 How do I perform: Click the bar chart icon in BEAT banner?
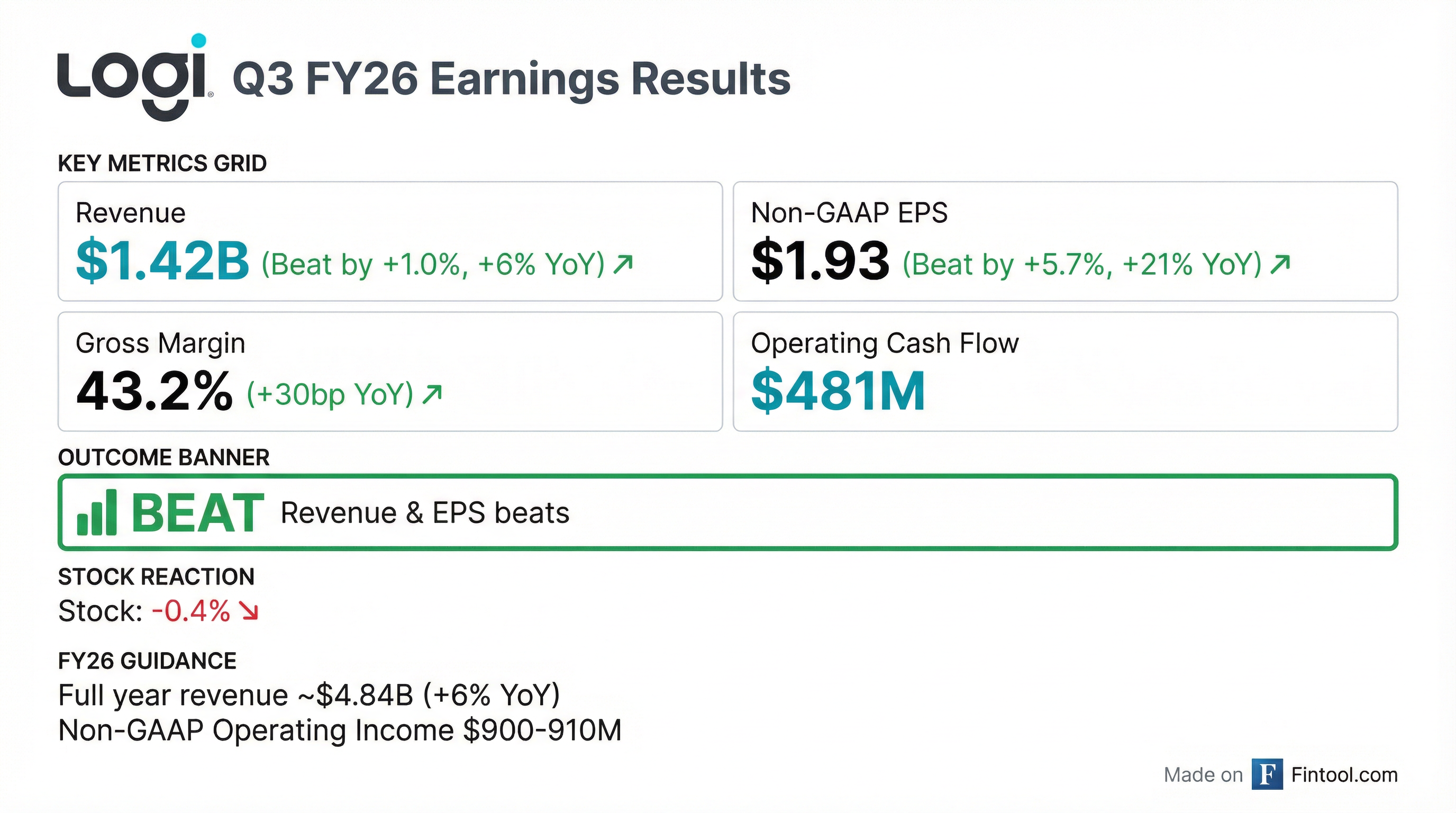point(97,513)
